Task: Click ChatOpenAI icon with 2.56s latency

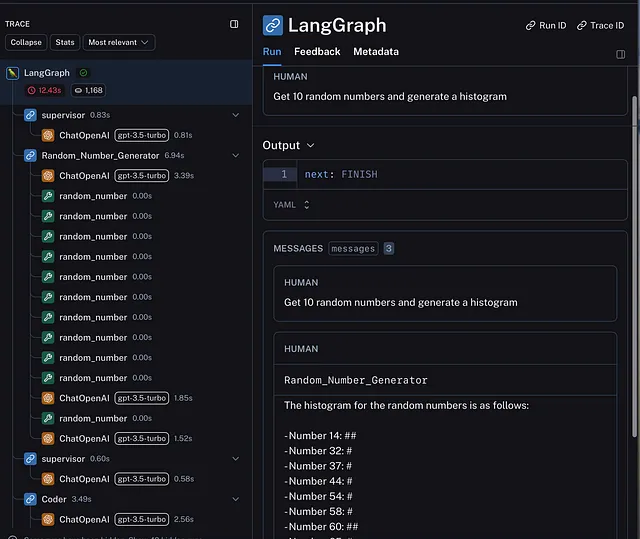Action: point(48,519)
